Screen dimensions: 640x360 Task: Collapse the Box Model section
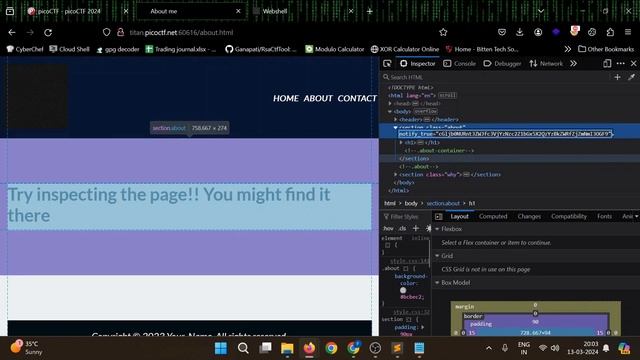[x=437, y=283]
